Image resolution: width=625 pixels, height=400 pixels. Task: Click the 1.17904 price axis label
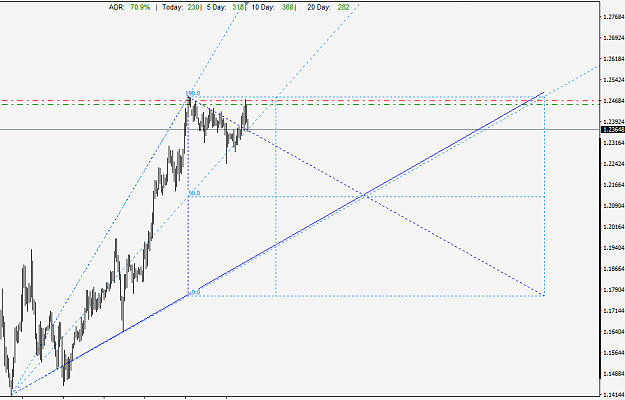[x=613, y=290]
